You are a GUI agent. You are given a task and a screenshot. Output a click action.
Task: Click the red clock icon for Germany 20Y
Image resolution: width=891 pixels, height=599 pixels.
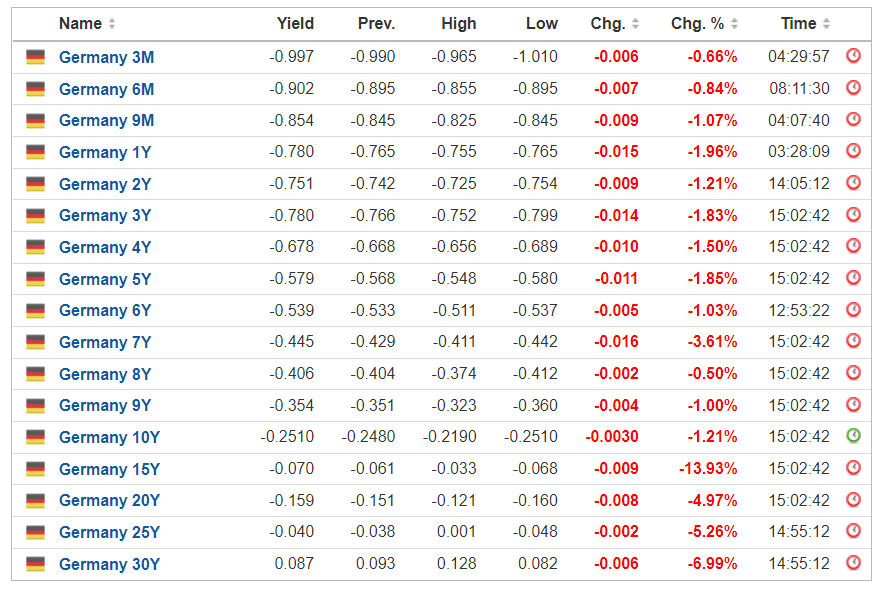pos(853,499)
